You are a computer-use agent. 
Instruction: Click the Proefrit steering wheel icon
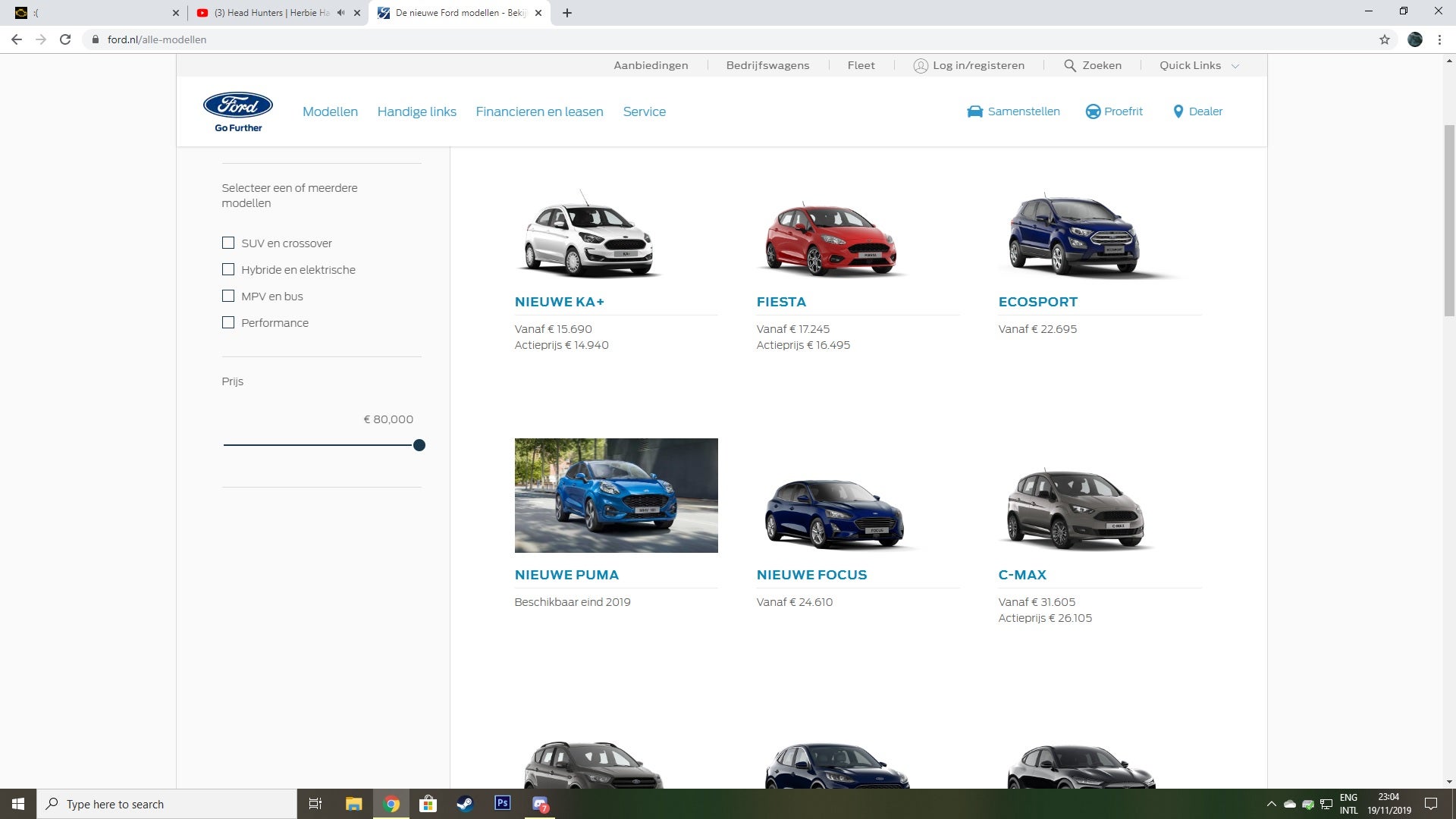click(1093, 111)
